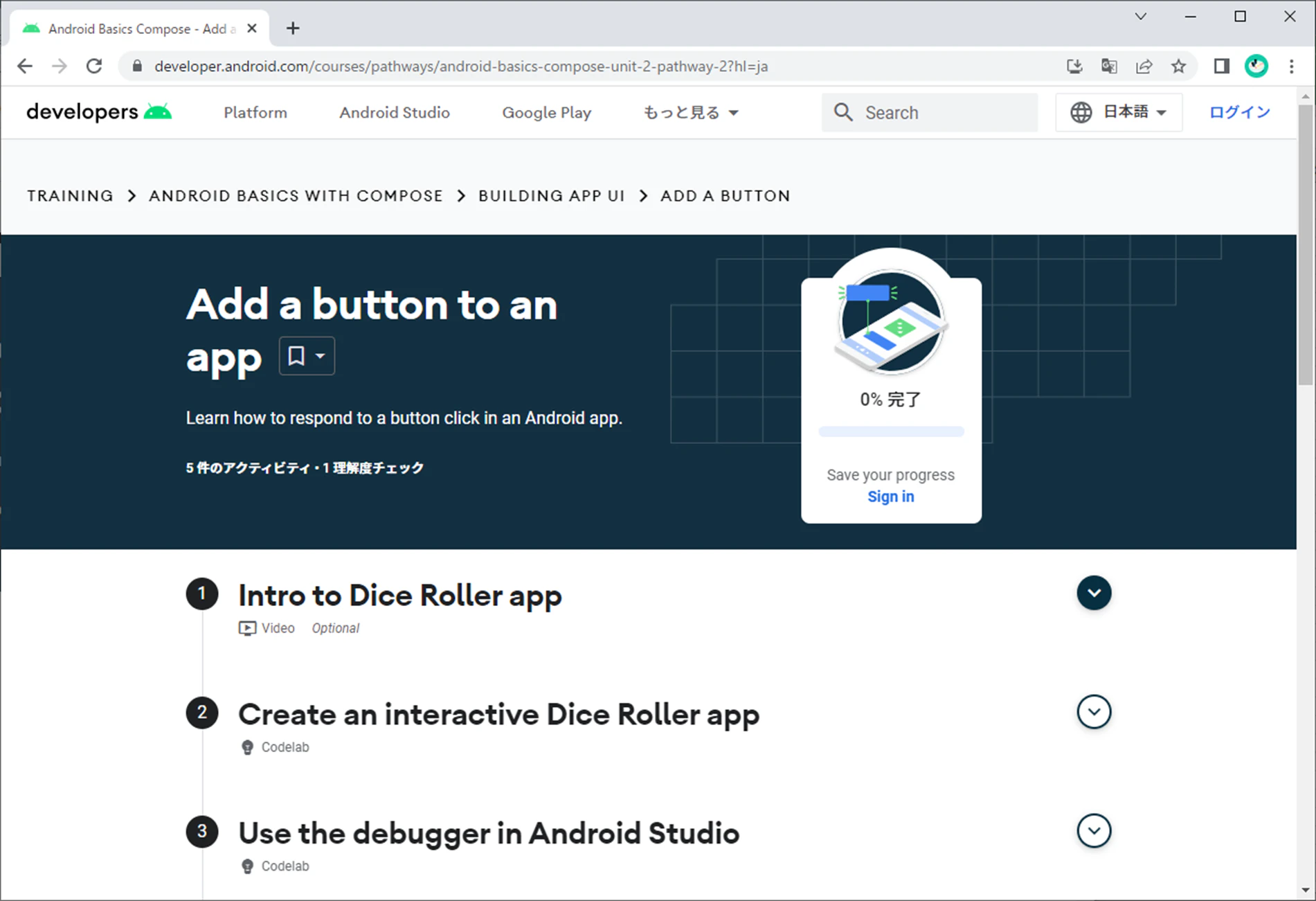Open the bookmark dropdown beside the title
This screenshot has height=901, width=1316.
pyautogui.click(x=307, y=356)
